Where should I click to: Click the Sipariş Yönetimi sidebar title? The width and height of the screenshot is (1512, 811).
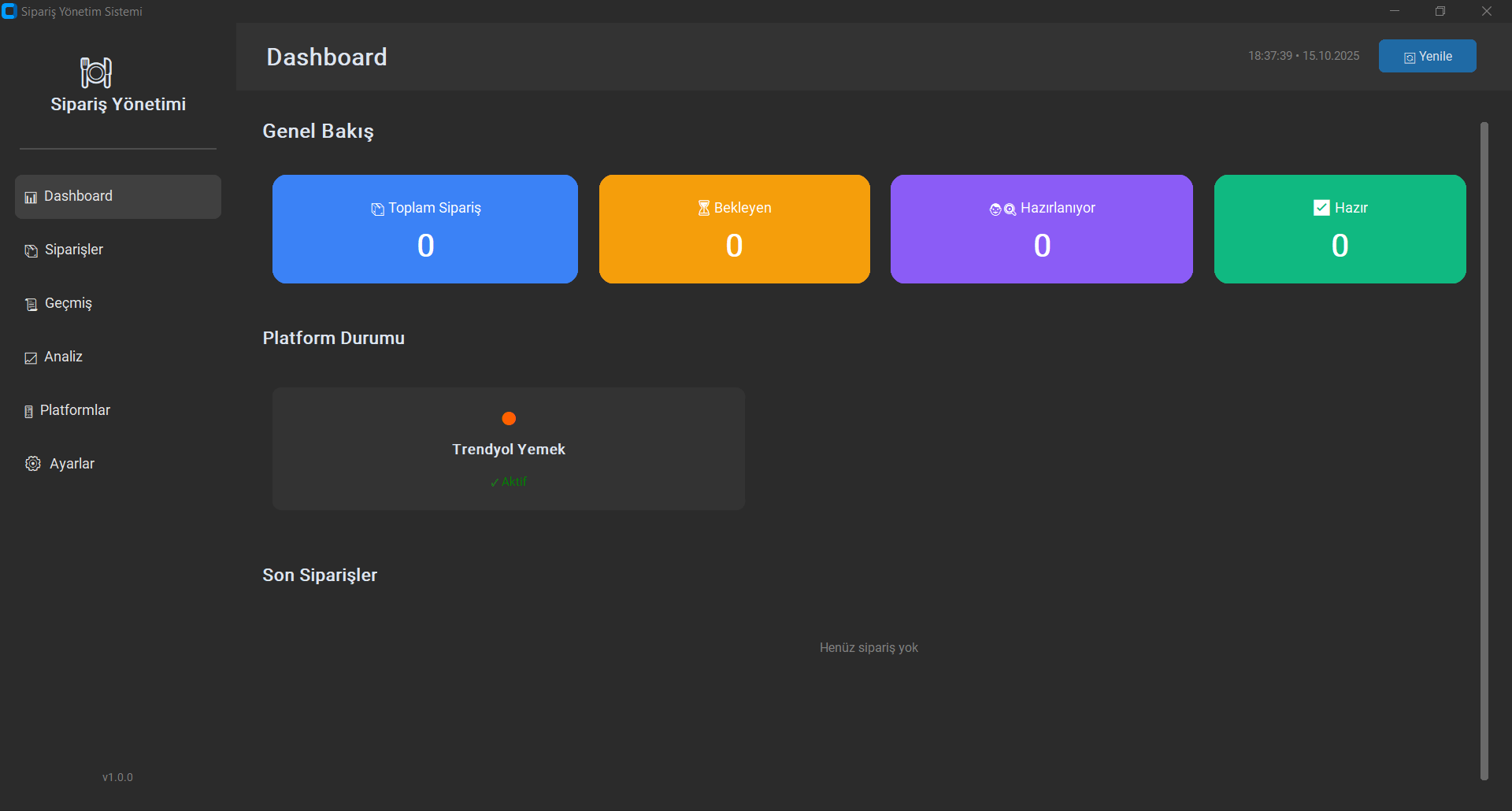(x=118, y=105)
